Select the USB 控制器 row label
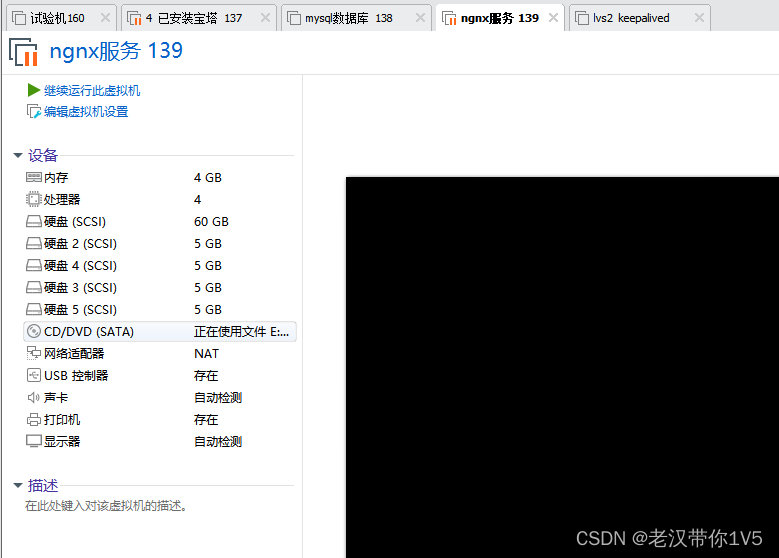 coord(76,375)
